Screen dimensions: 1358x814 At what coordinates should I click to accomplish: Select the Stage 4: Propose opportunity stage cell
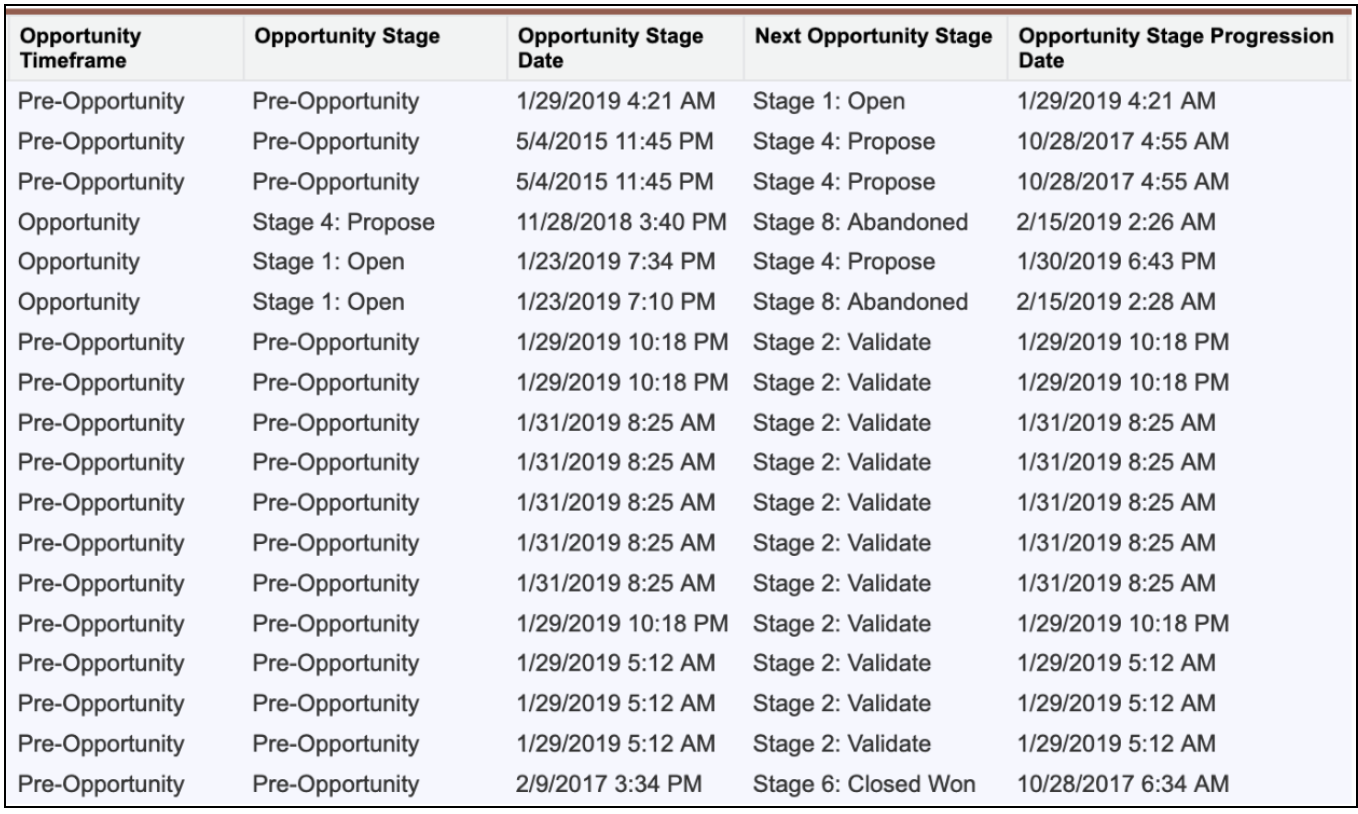[344, 221]
